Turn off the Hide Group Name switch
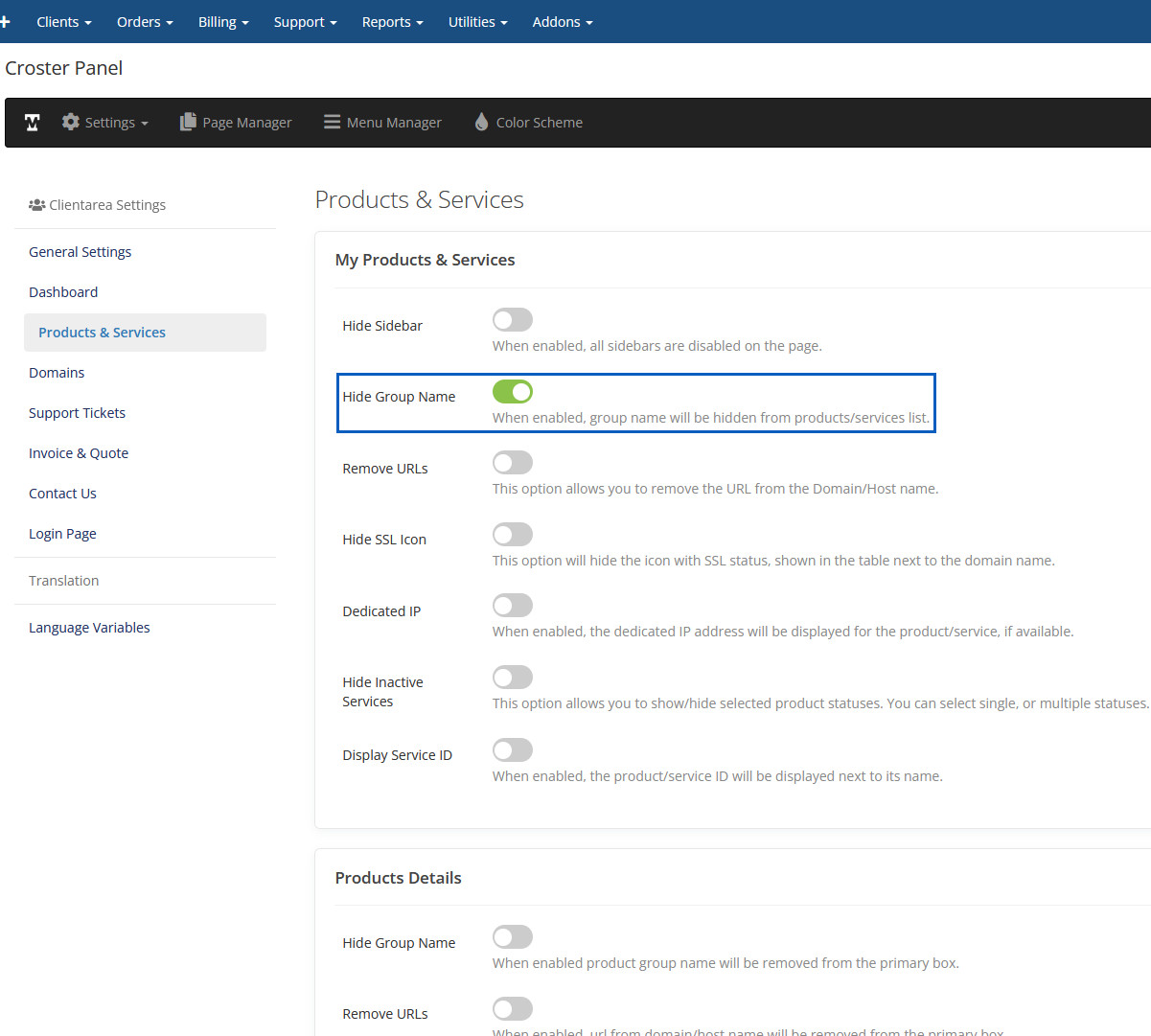This screenshot has height=1036, width=1151. (513, 392)
